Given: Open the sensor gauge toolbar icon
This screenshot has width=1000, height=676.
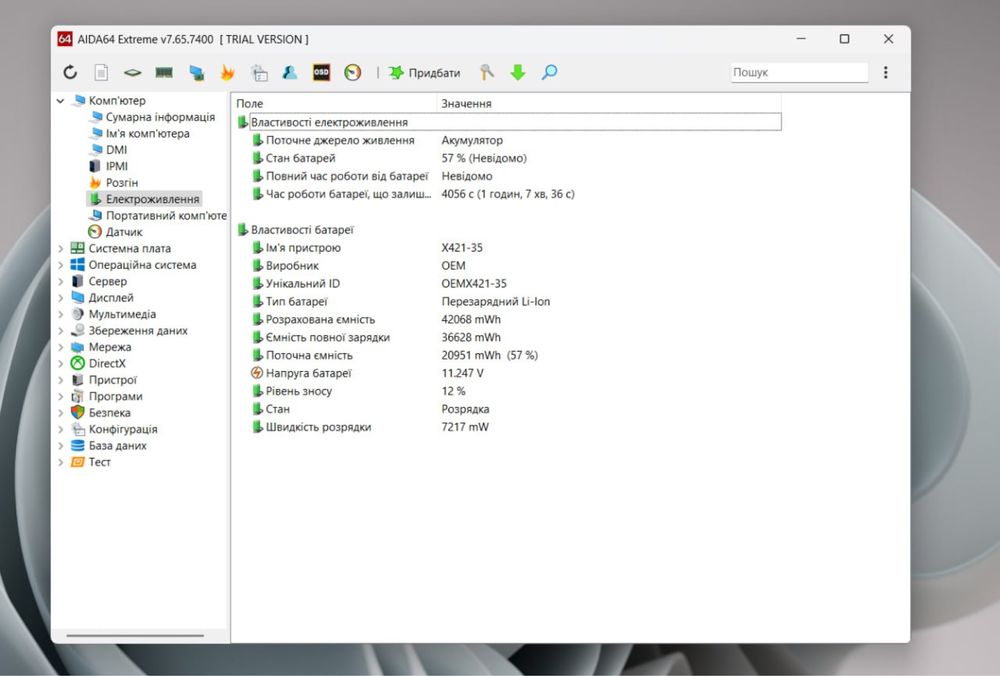Looking at the screenshot, I should pyautogui.click(x=353, y=73).
